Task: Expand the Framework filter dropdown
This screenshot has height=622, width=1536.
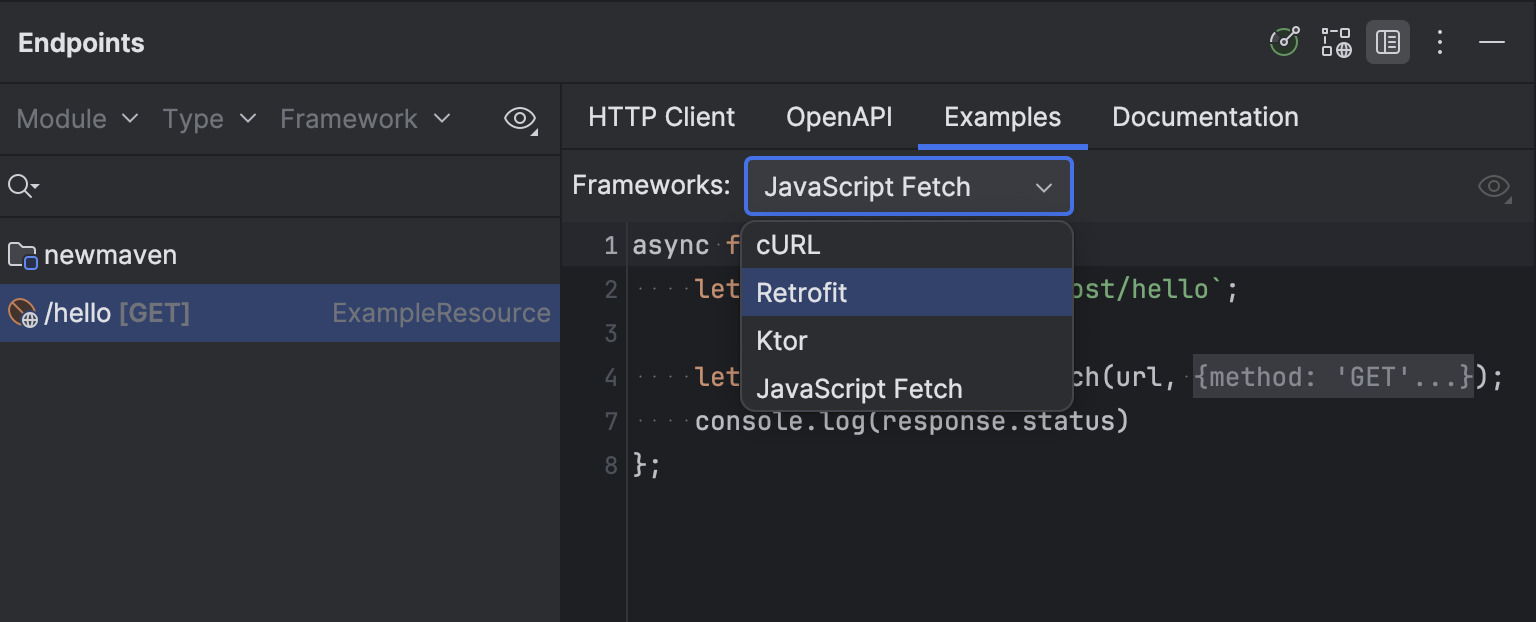Action: [364, 118]
